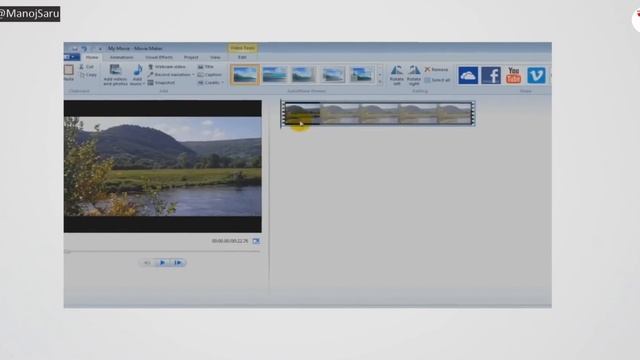Step to the previous frame
This screenshot has width=640, height=360.
[147, 262]
